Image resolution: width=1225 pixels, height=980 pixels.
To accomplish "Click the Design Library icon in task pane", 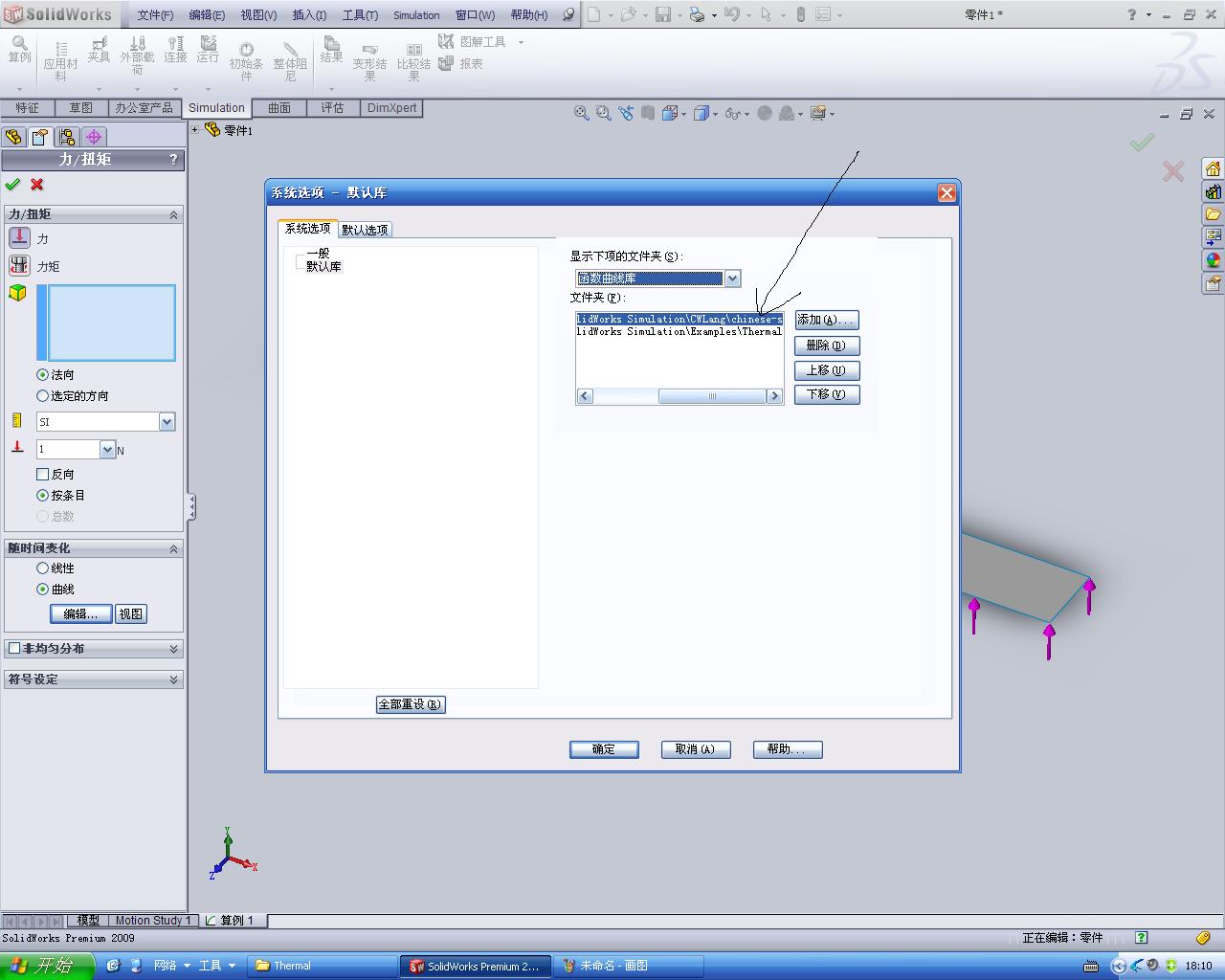I will 1214,191.
